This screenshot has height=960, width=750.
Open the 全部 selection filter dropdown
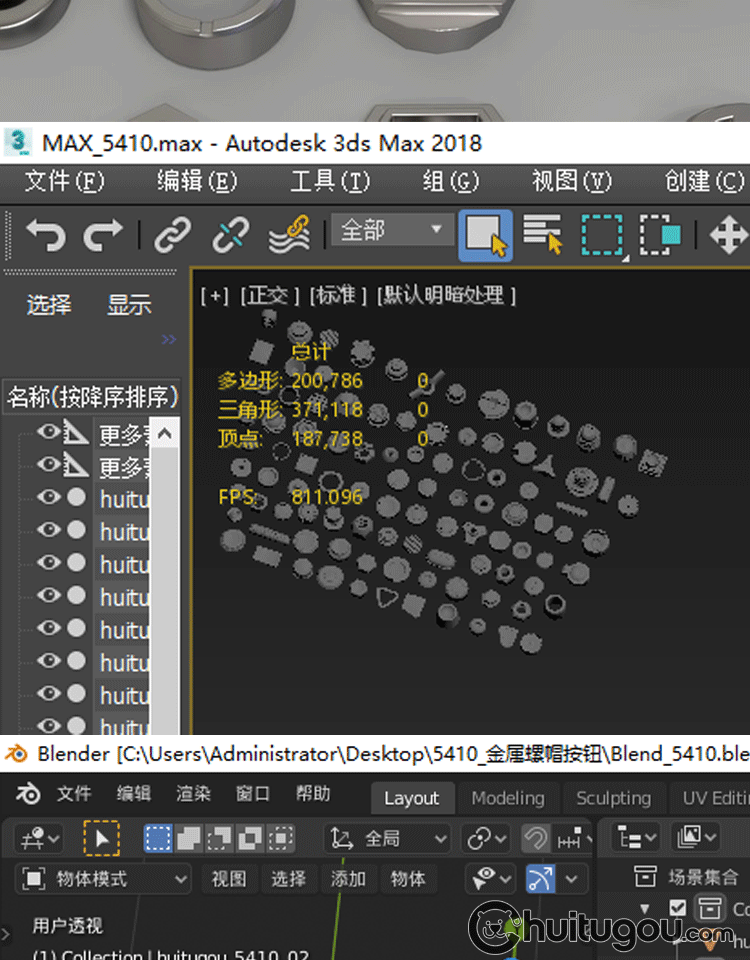[x=392, y=231]
